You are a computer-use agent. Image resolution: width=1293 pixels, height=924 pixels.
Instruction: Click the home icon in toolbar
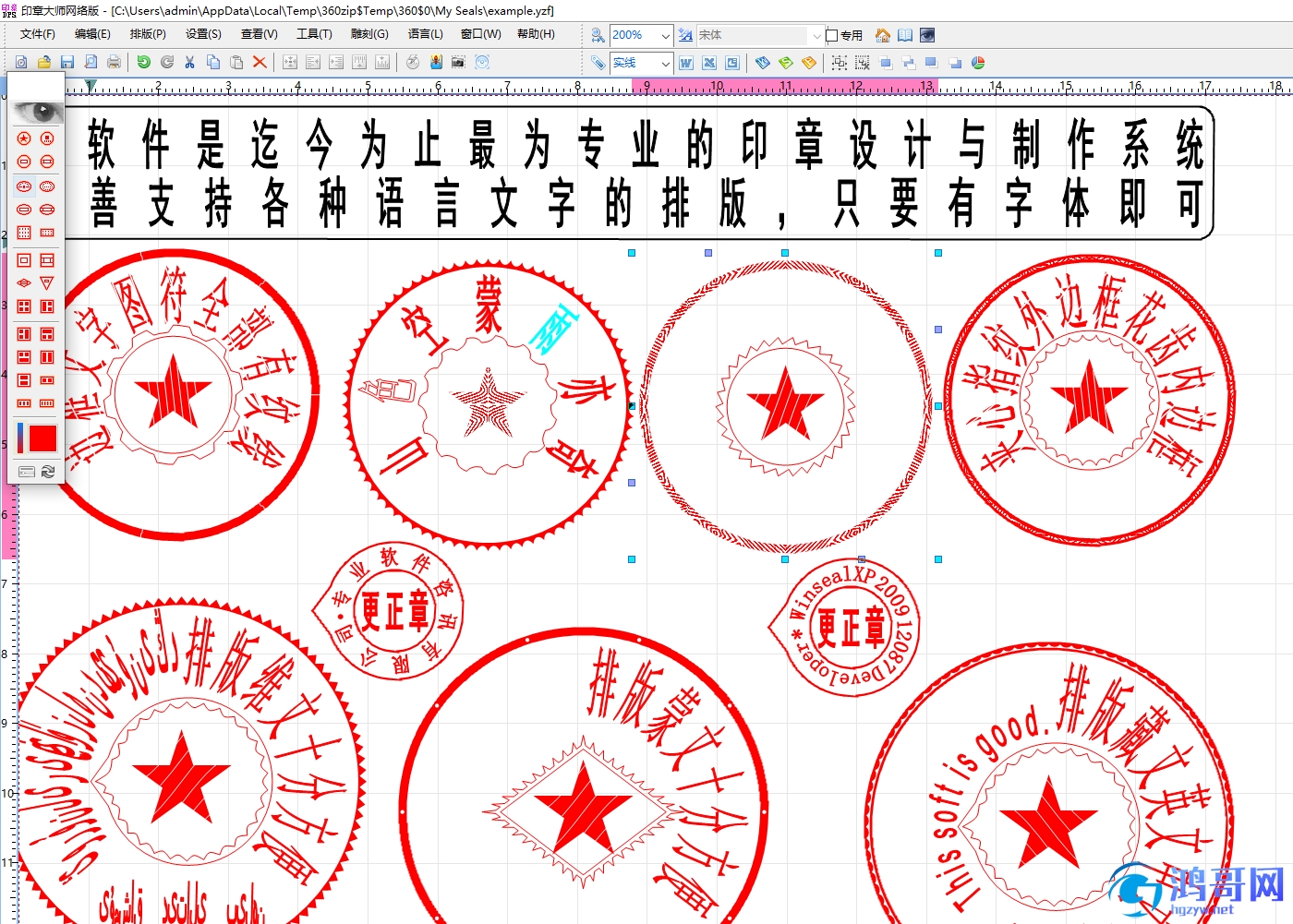pos(883,35)
